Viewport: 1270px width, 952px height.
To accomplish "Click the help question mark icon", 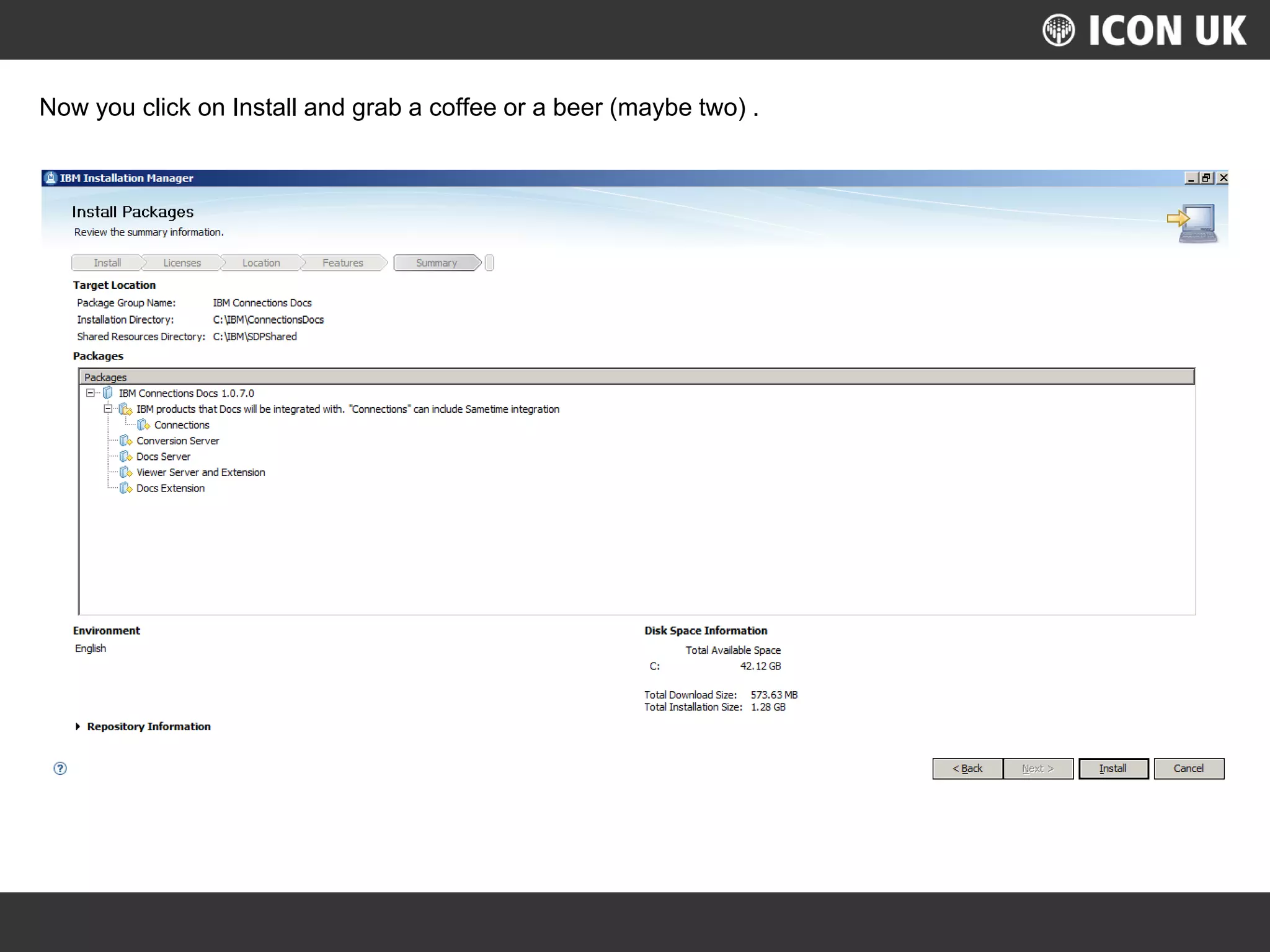I will [60, 769].
